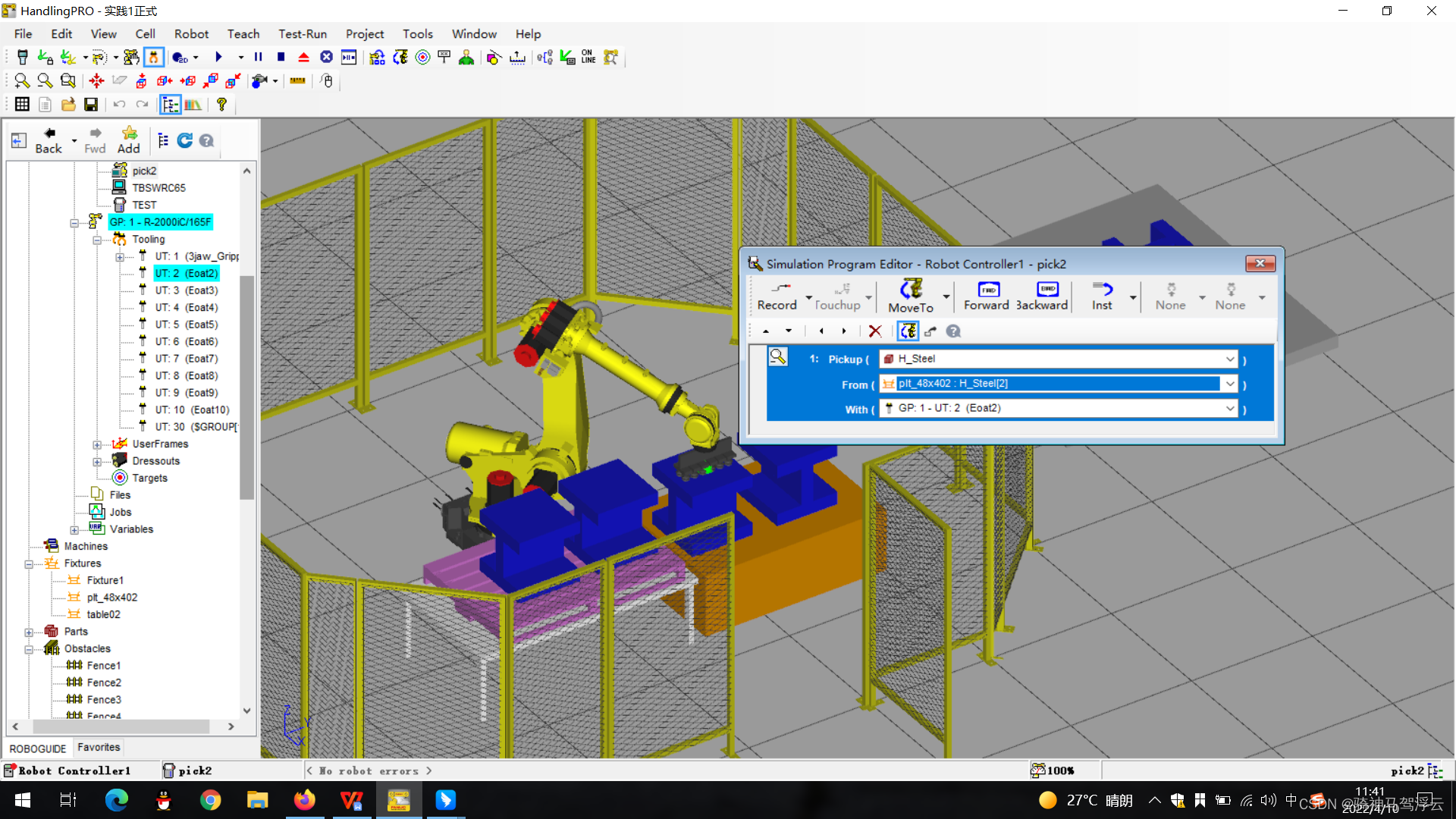Open the Test-Run menu
1456x819 pixels.
coord(303,34)
